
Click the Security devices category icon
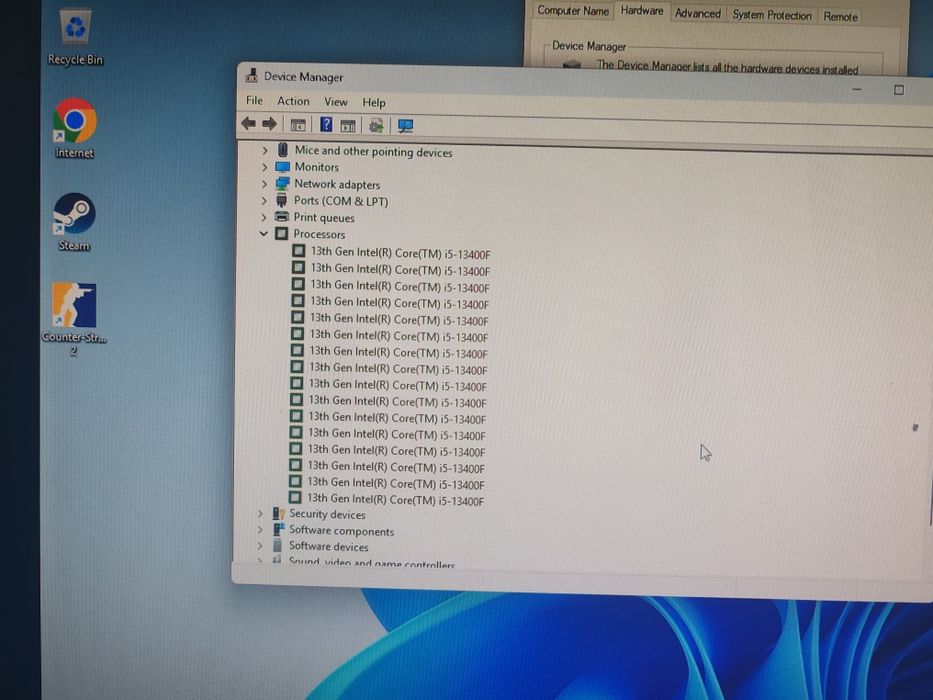(278, 513)
